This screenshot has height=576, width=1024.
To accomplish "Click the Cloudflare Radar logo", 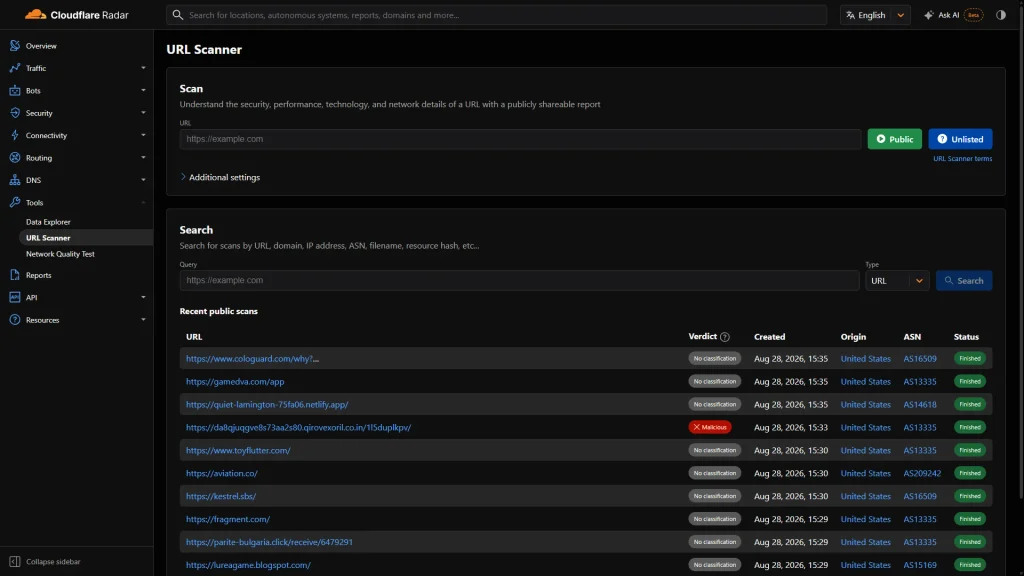I will [76, 14].
